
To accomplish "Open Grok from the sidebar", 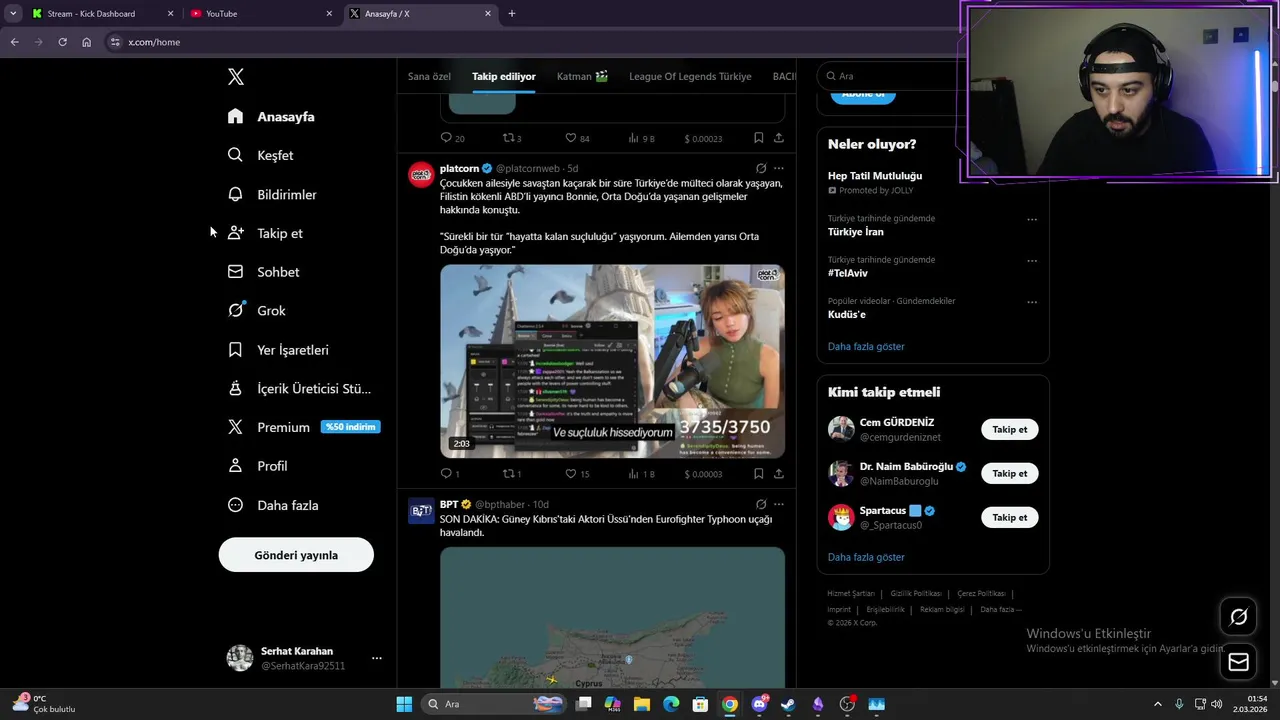I will point(257,311).
